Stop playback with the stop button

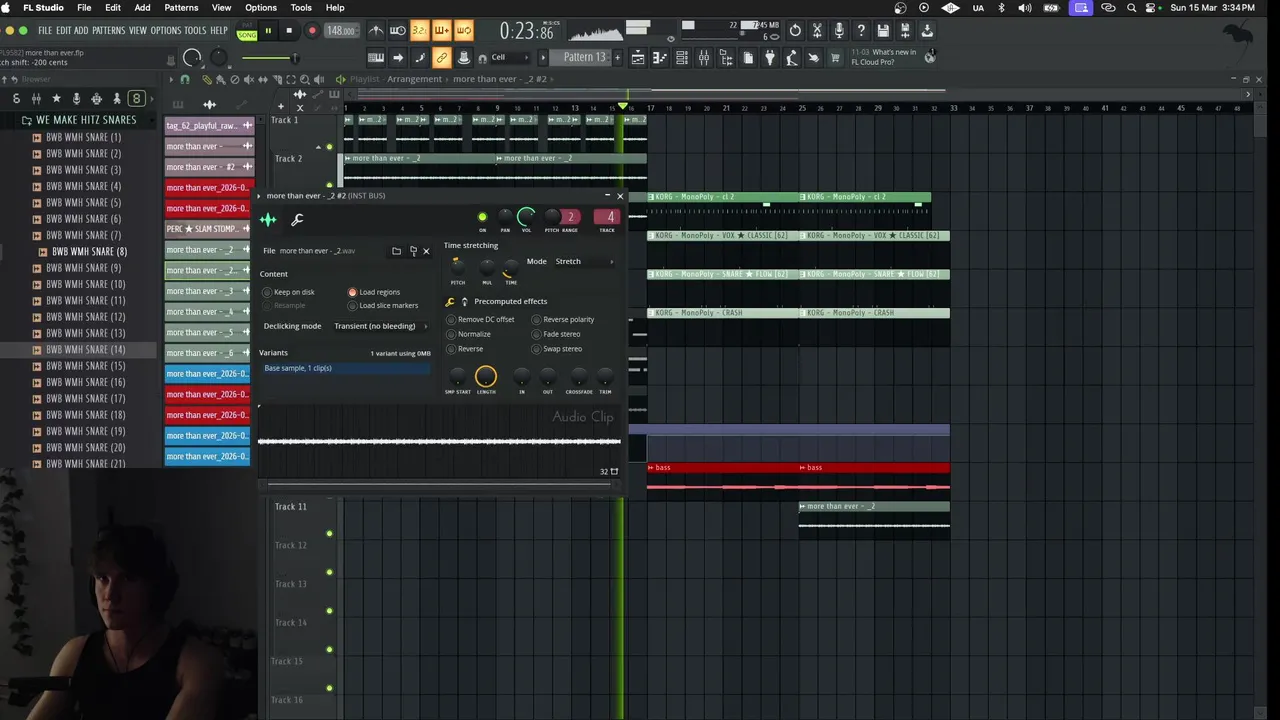click(289, 31)
